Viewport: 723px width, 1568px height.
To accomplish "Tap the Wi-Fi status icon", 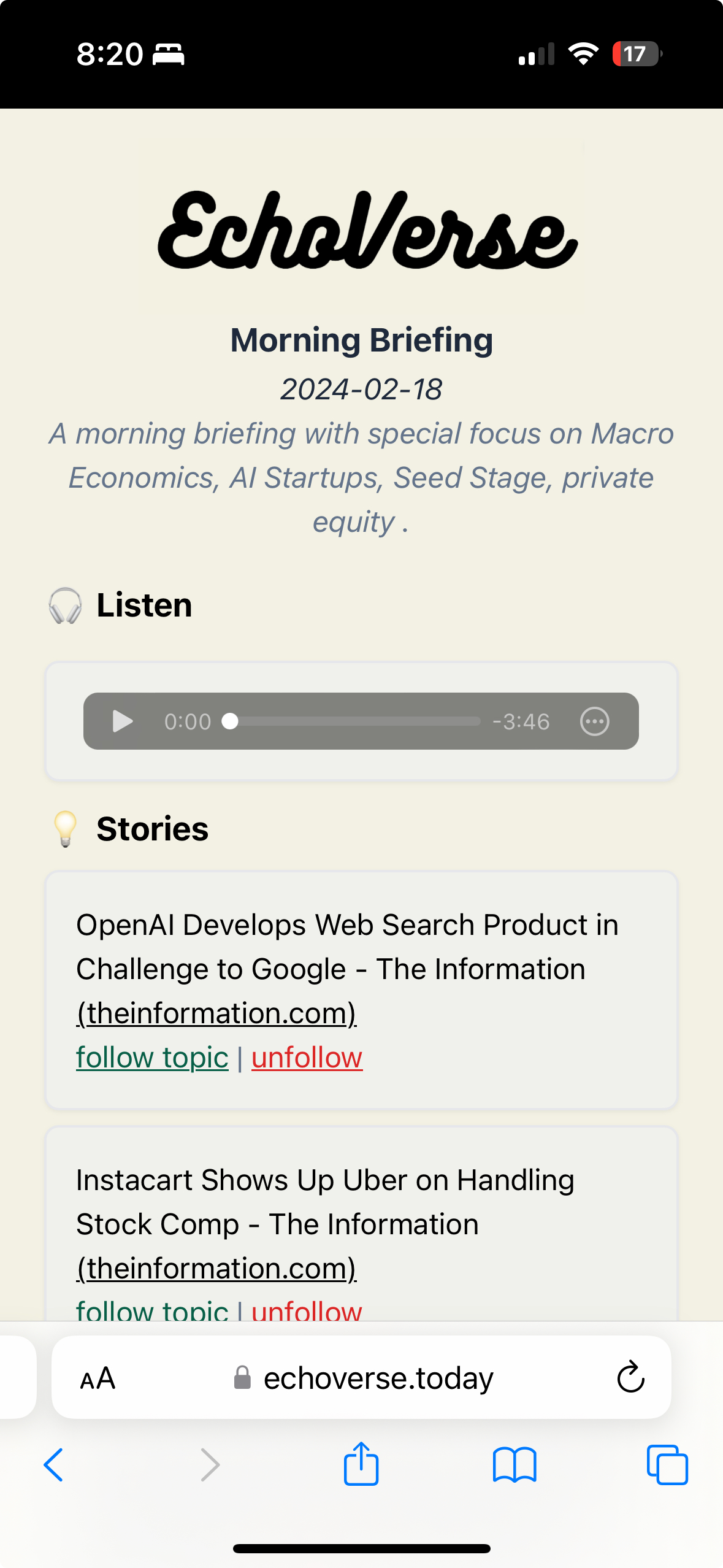I will (x=583, y=54).
